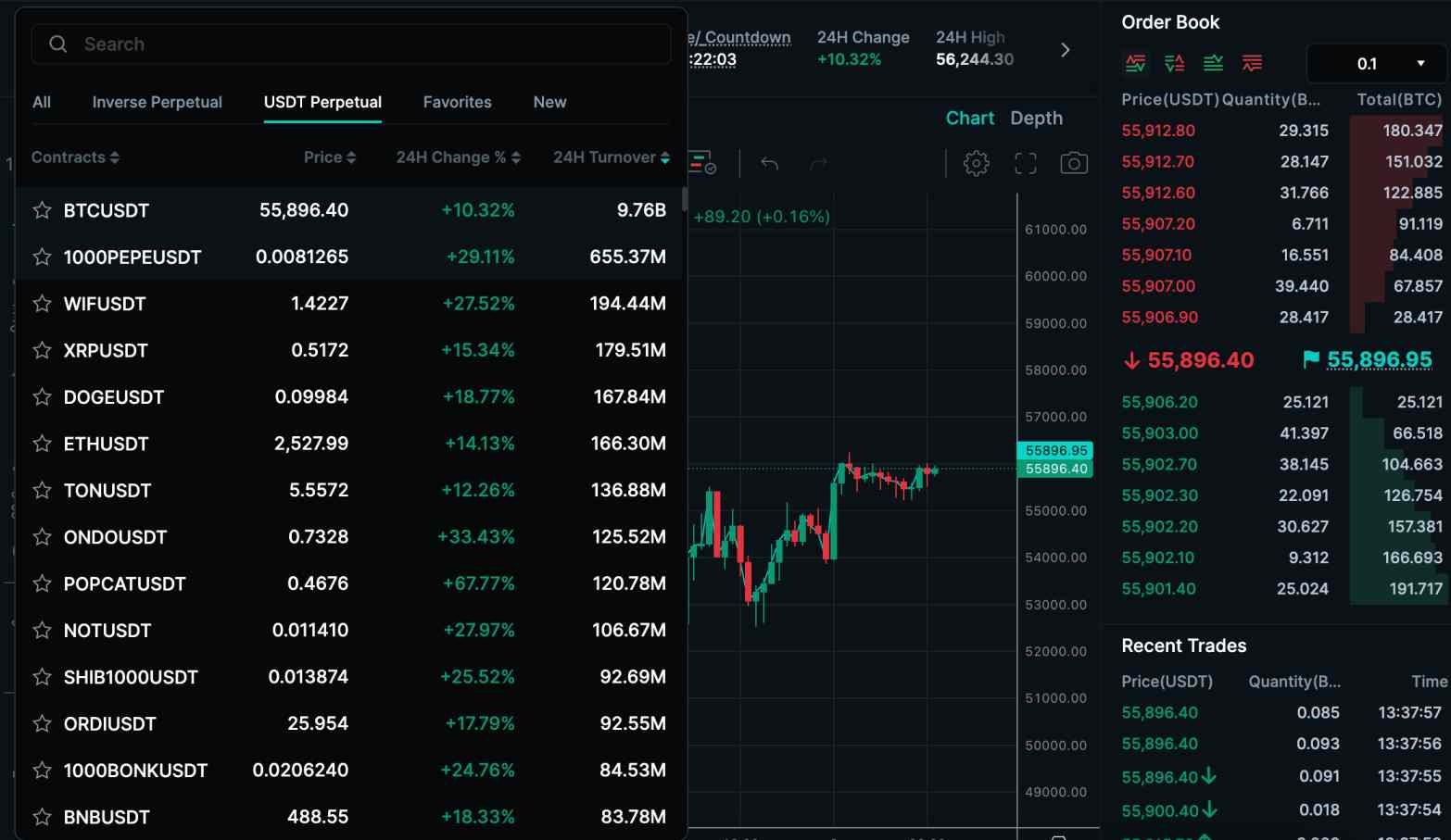Undo the last chart action
The width and height of the screenshot is (1451, 840).
point(769,164)
